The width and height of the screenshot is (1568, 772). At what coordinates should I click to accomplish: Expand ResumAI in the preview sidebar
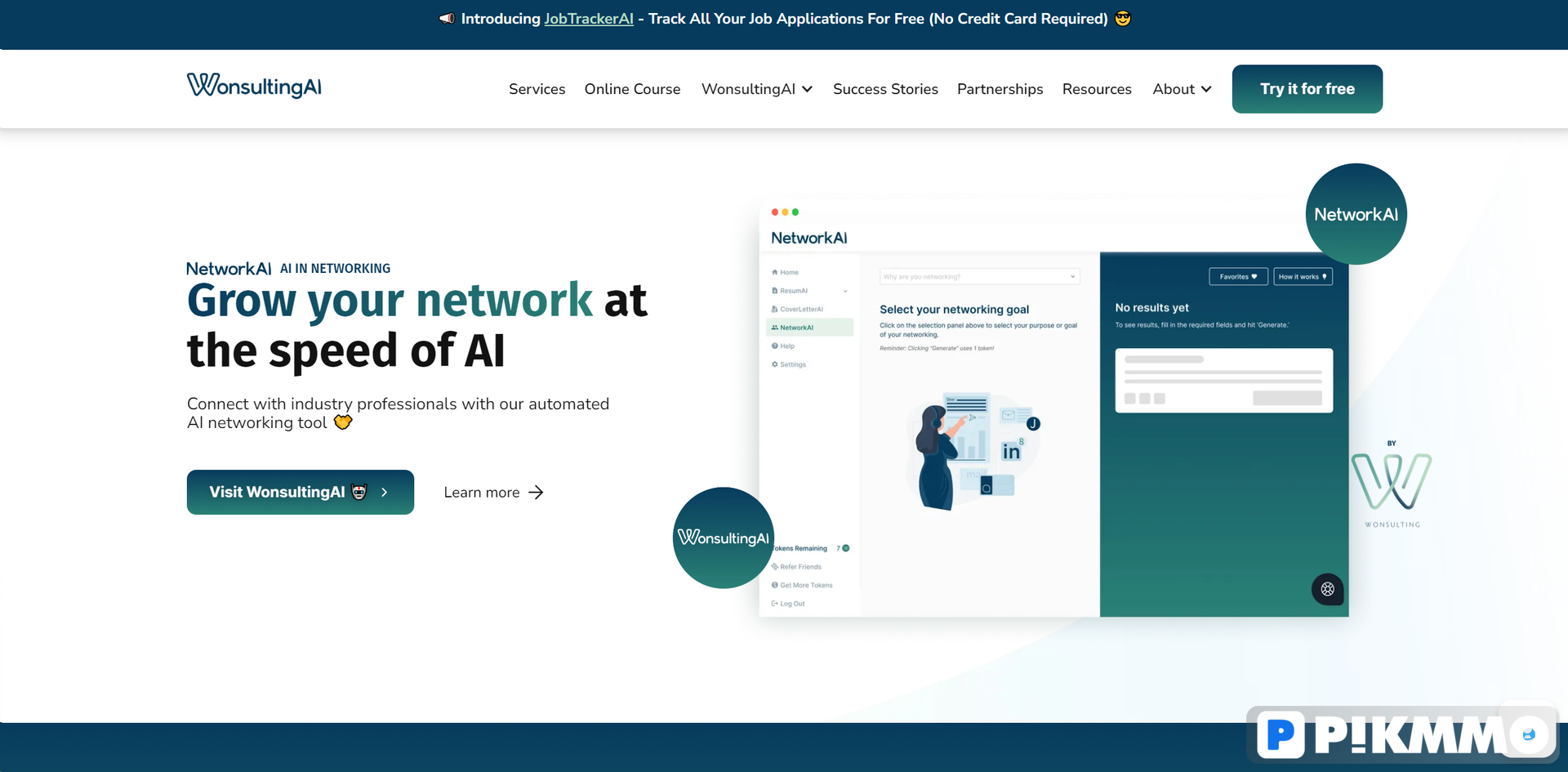(x=809, y=291)
